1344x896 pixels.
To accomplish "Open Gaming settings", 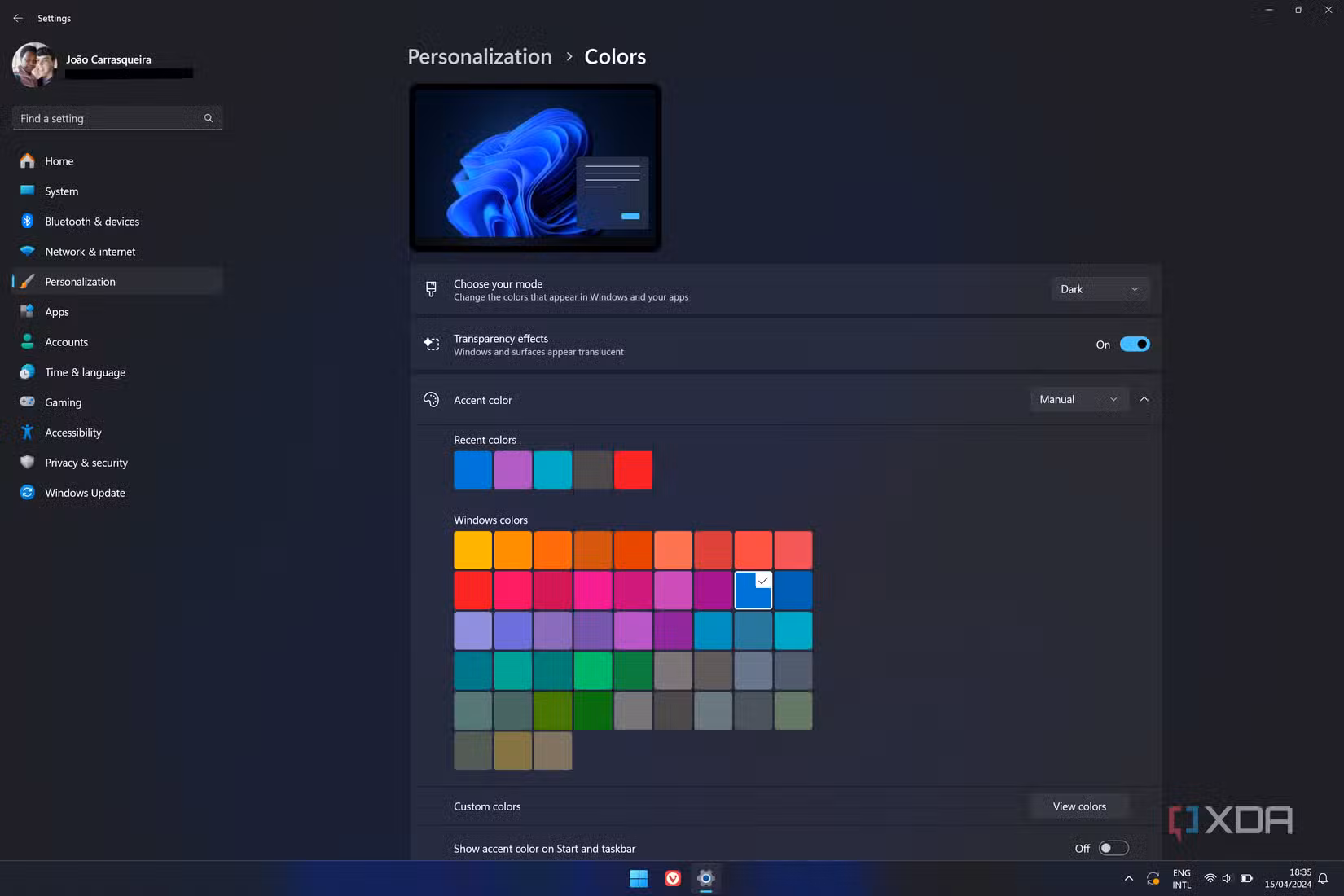I will (61, 402).
